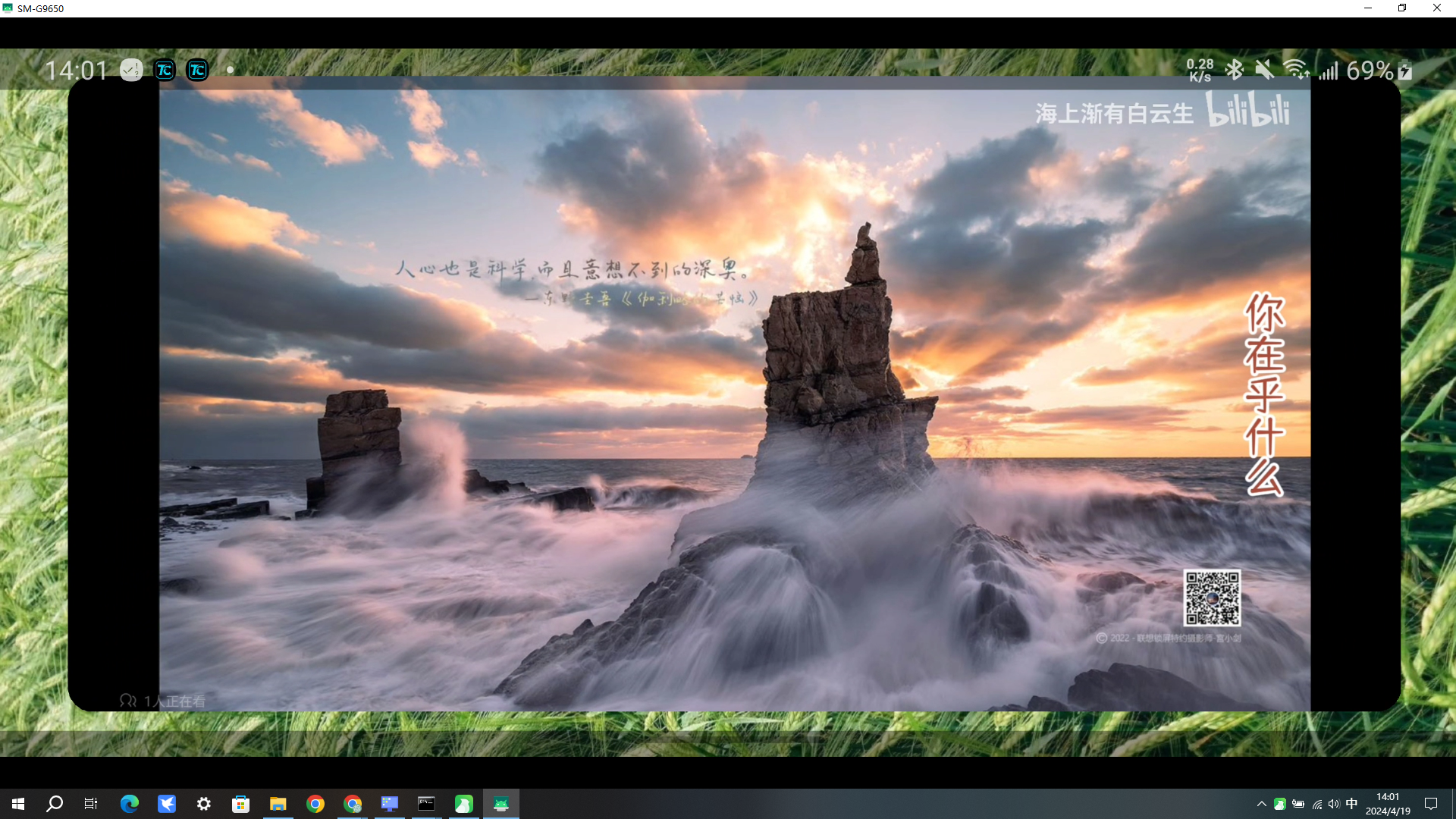Open the Windows volume control
The image size is (1456, 819).
(x=1334, y=804)
